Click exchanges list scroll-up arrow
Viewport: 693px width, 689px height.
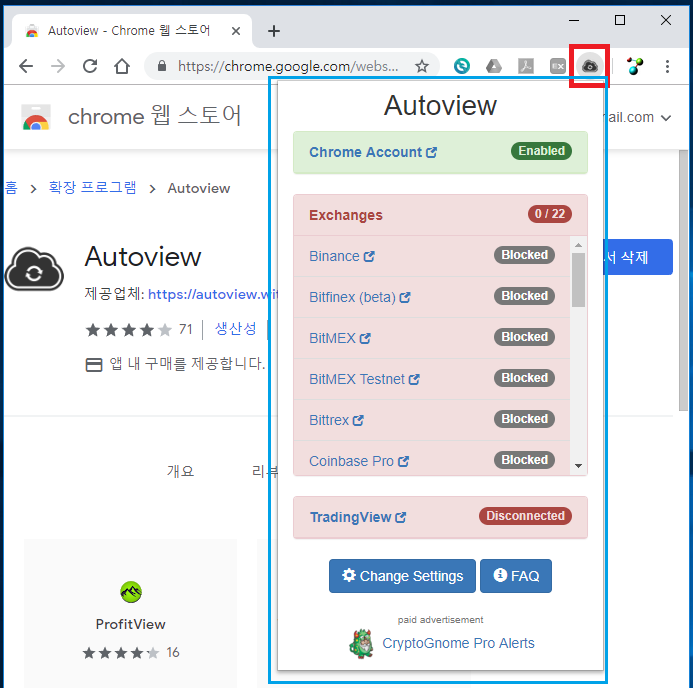579,245
